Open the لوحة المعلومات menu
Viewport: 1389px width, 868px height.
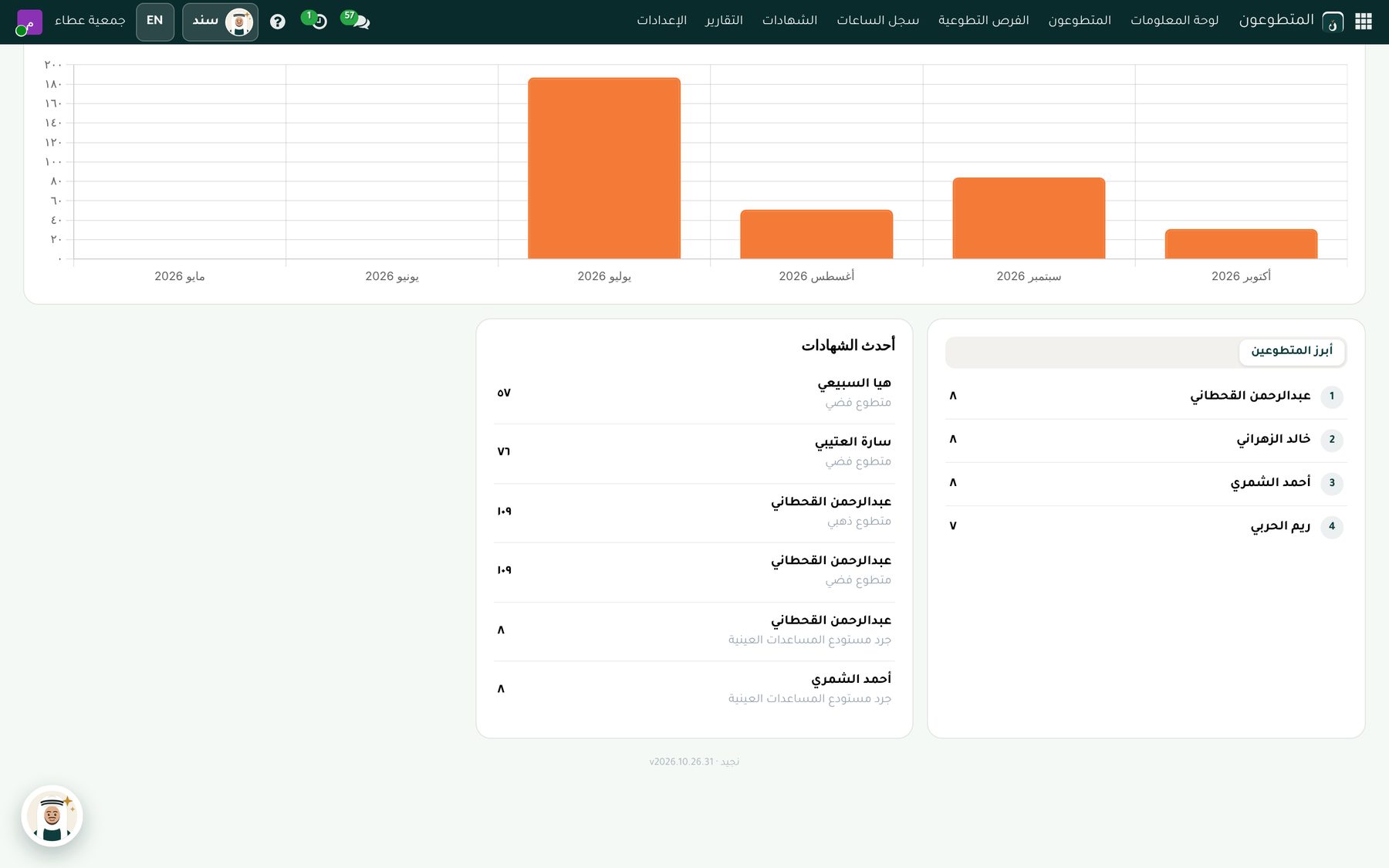point(1174,21)
